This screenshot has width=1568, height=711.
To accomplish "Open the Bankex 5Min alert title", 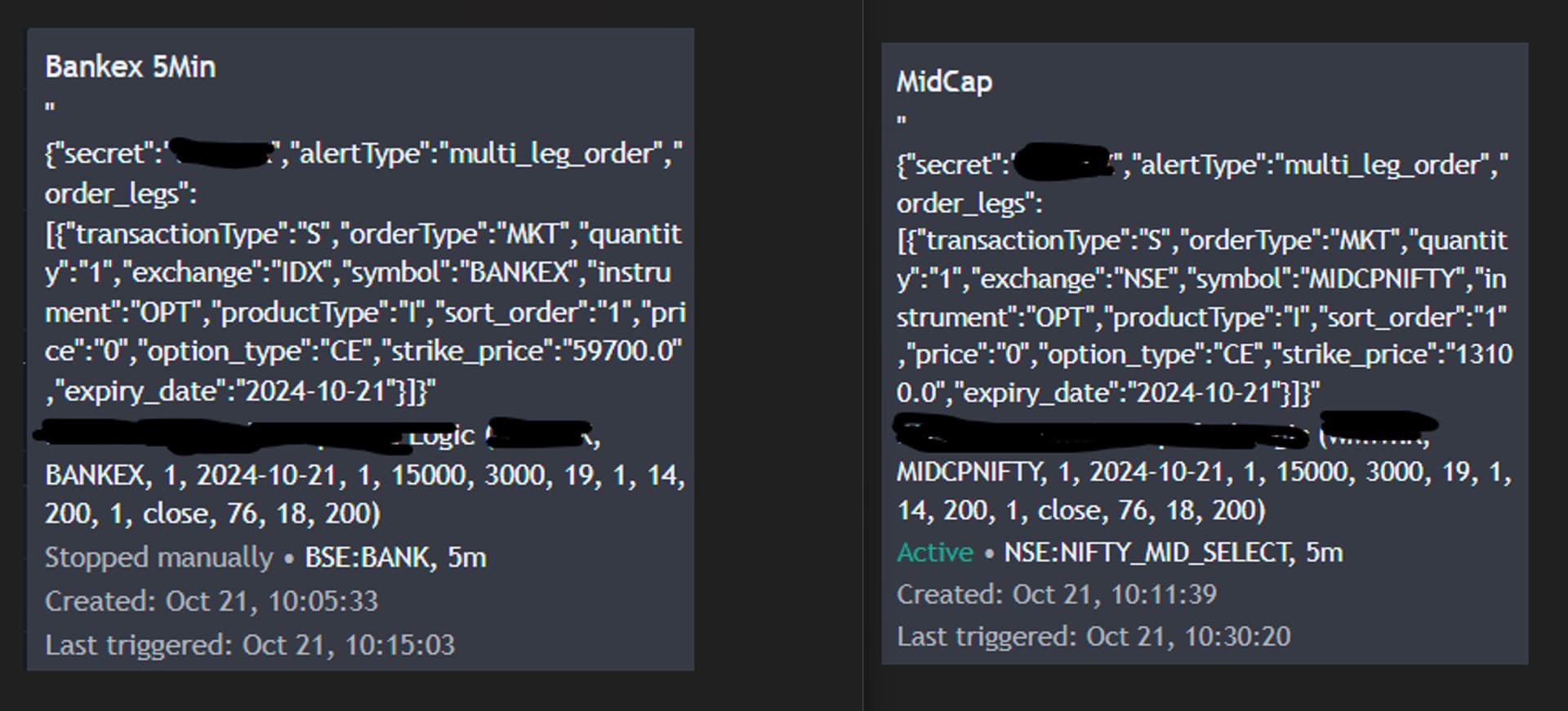I will click(131, 67).
